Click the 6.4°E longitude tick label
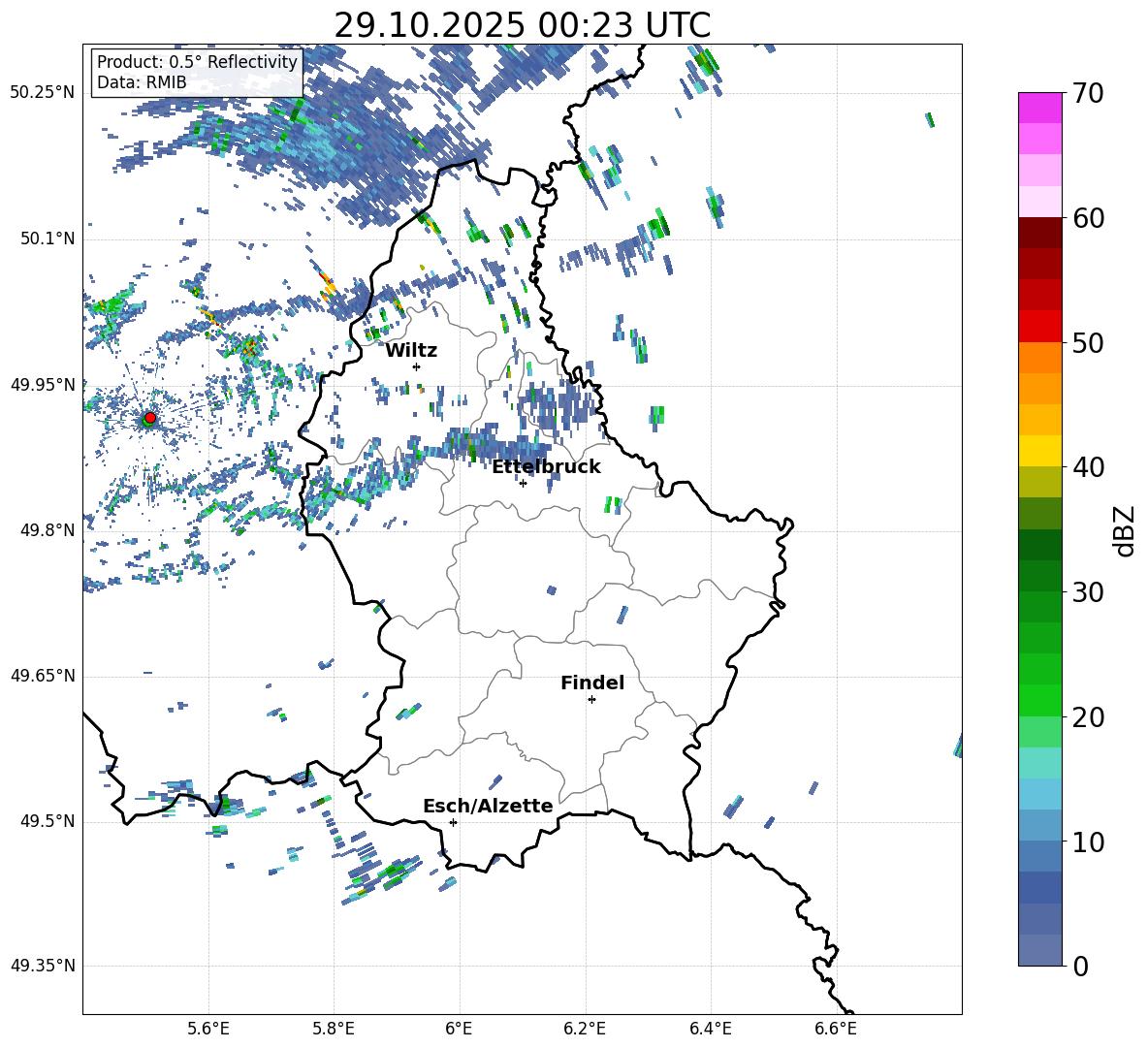Viewport: 1148px width, 1048px height. (711, 1029)
